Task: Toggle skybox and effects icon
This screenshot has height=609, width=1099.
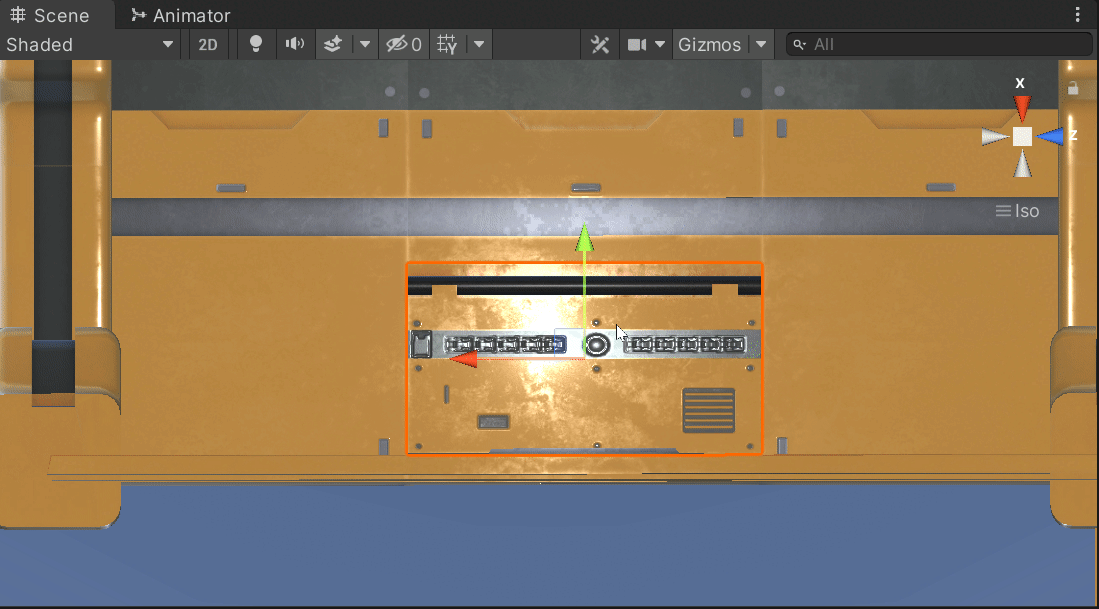Action: point(333,44)
